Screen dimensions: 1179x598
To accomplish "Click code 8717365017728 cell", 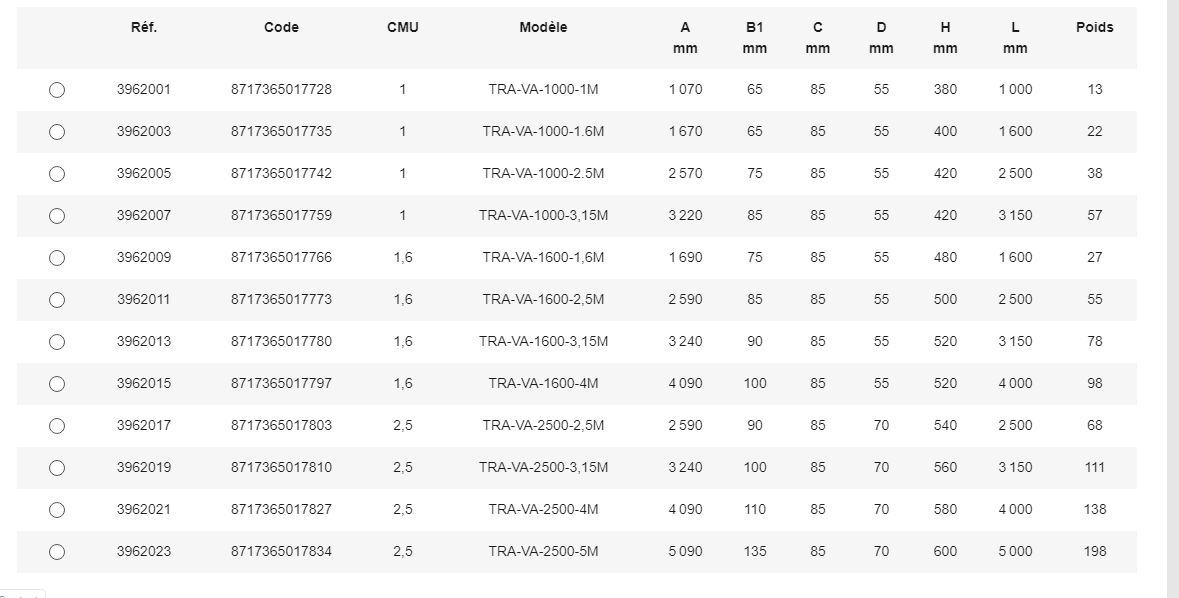I will [x=281, y=90].
